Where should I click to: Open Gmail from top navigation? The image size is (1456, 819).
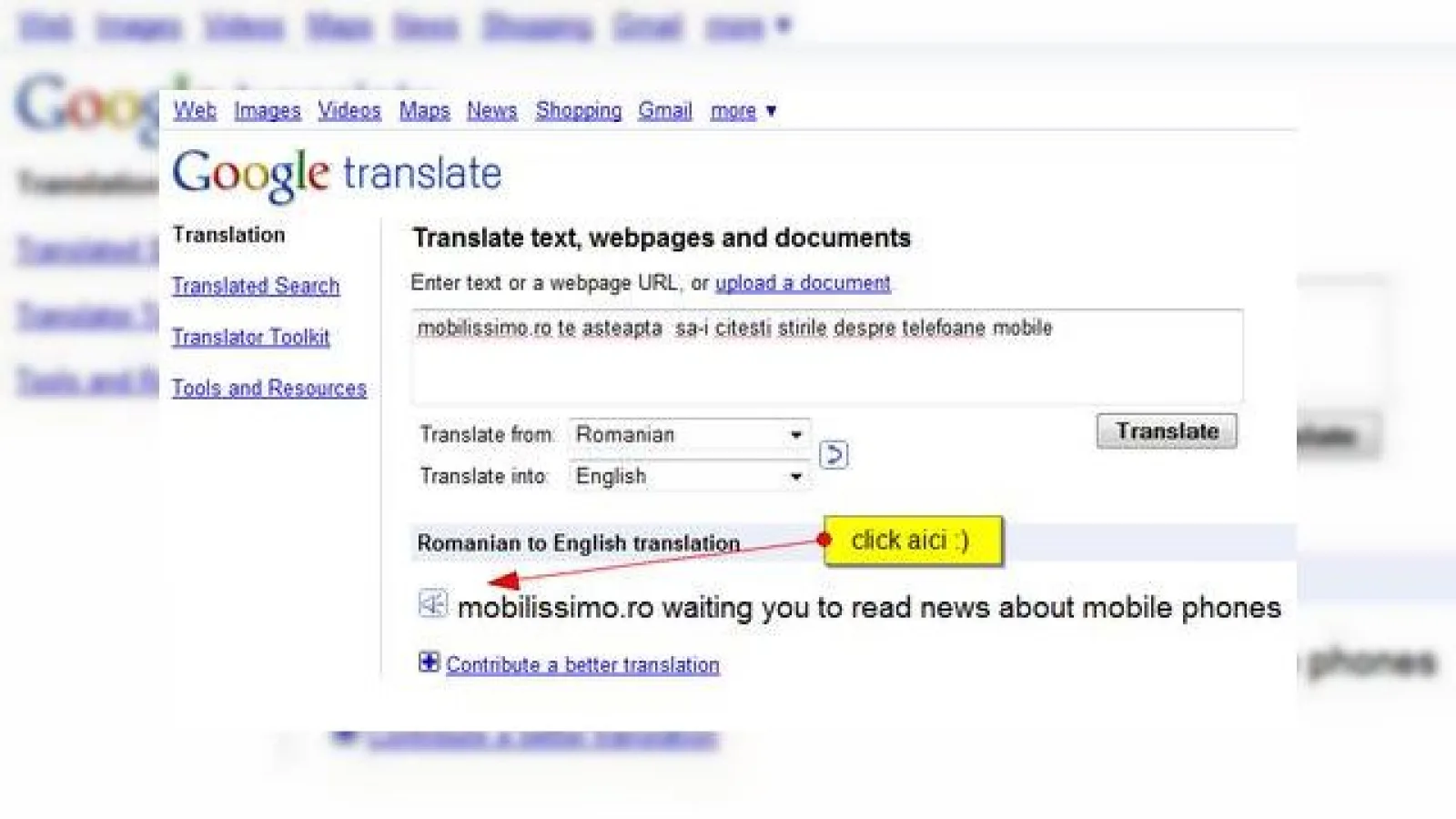click(x=664, y=110)
